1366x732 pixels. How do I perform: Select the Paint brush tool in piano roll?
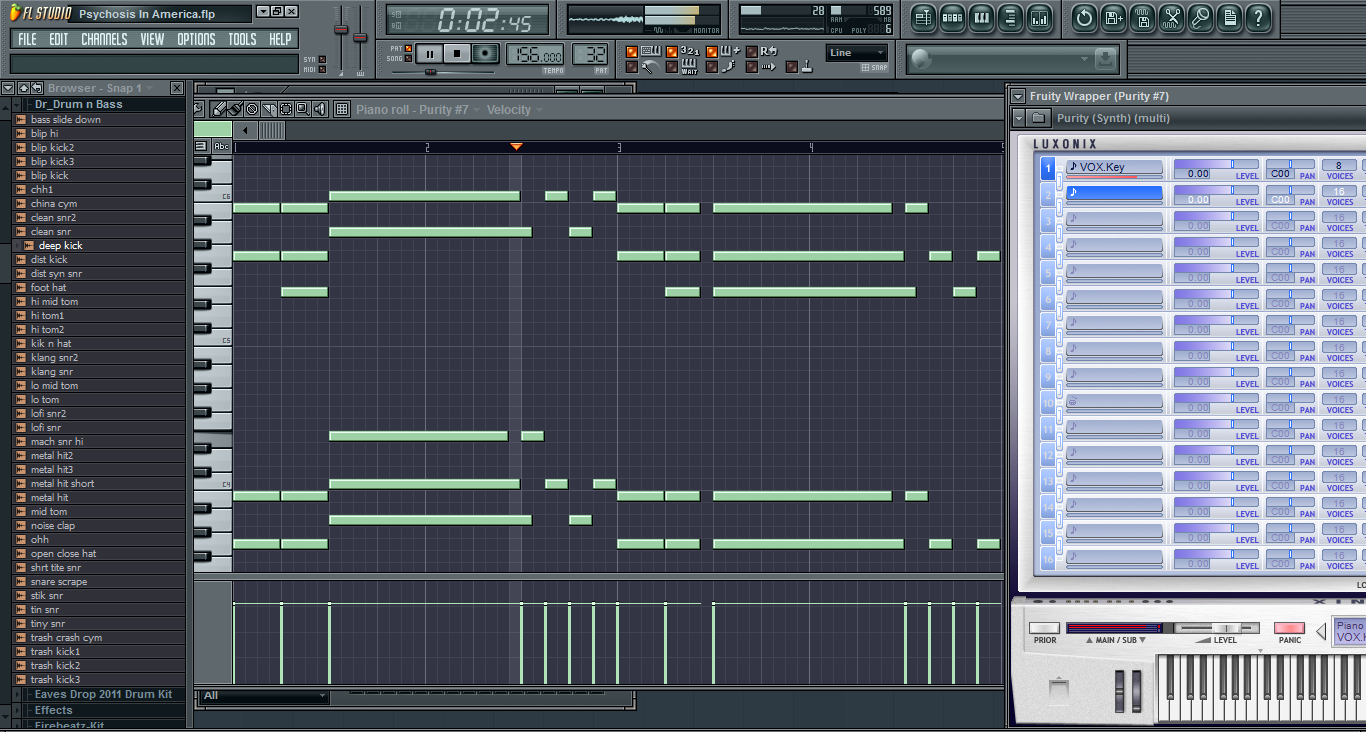tap(235, 109)
